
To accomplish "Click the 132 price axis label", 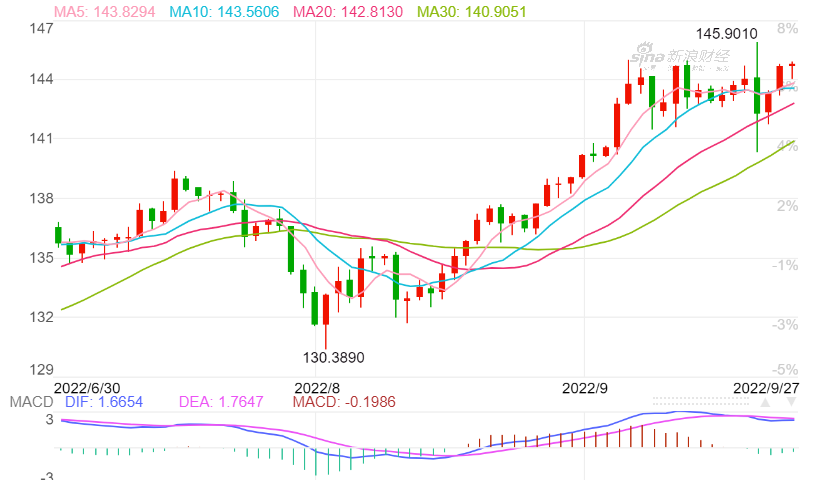I will coord(42,317).
